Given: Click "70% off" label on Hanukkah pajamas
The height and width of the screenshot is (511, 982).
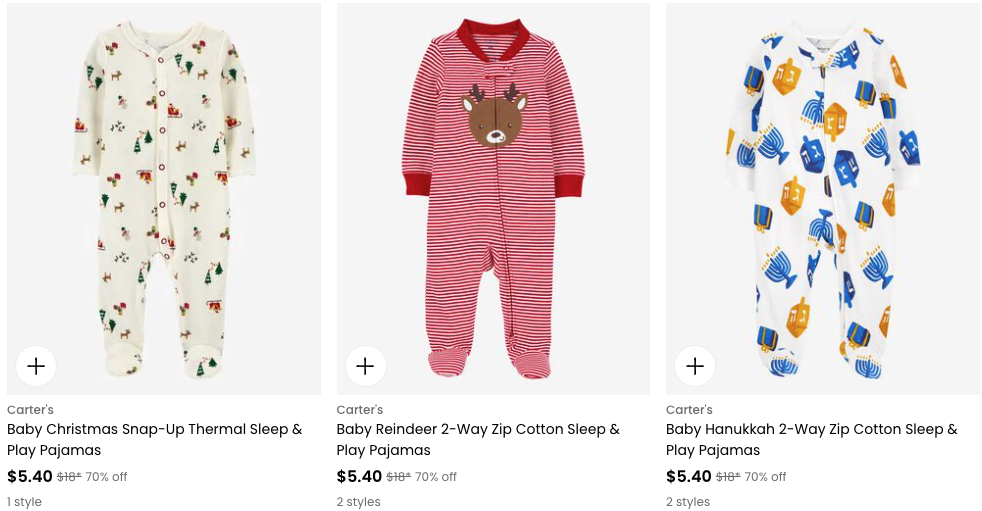Looking at the screenshot, I should (x=765, y=477).
